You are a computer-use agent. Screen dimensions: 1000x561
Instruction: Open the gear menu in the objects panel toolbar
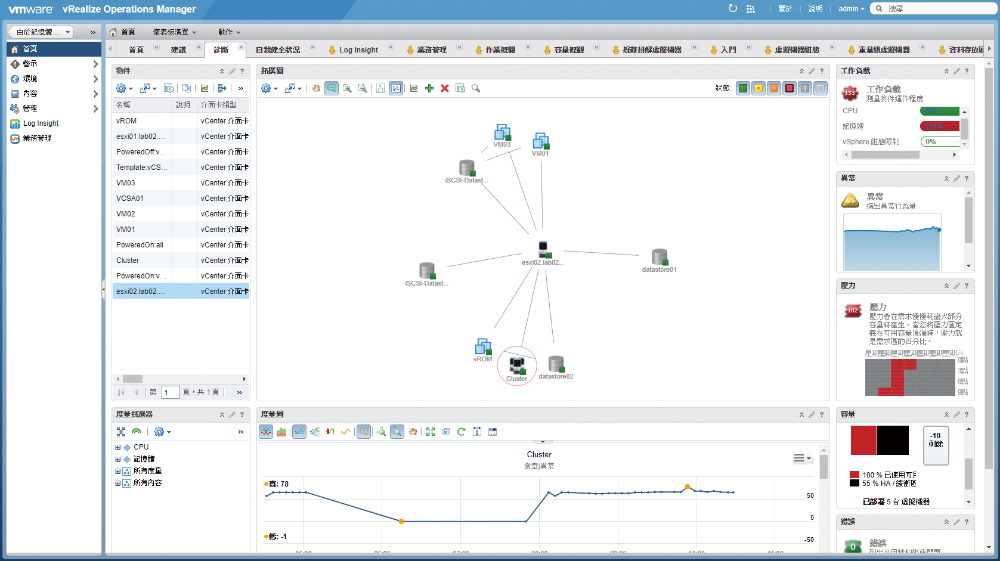pyautogui.click(x=123, y=89)
